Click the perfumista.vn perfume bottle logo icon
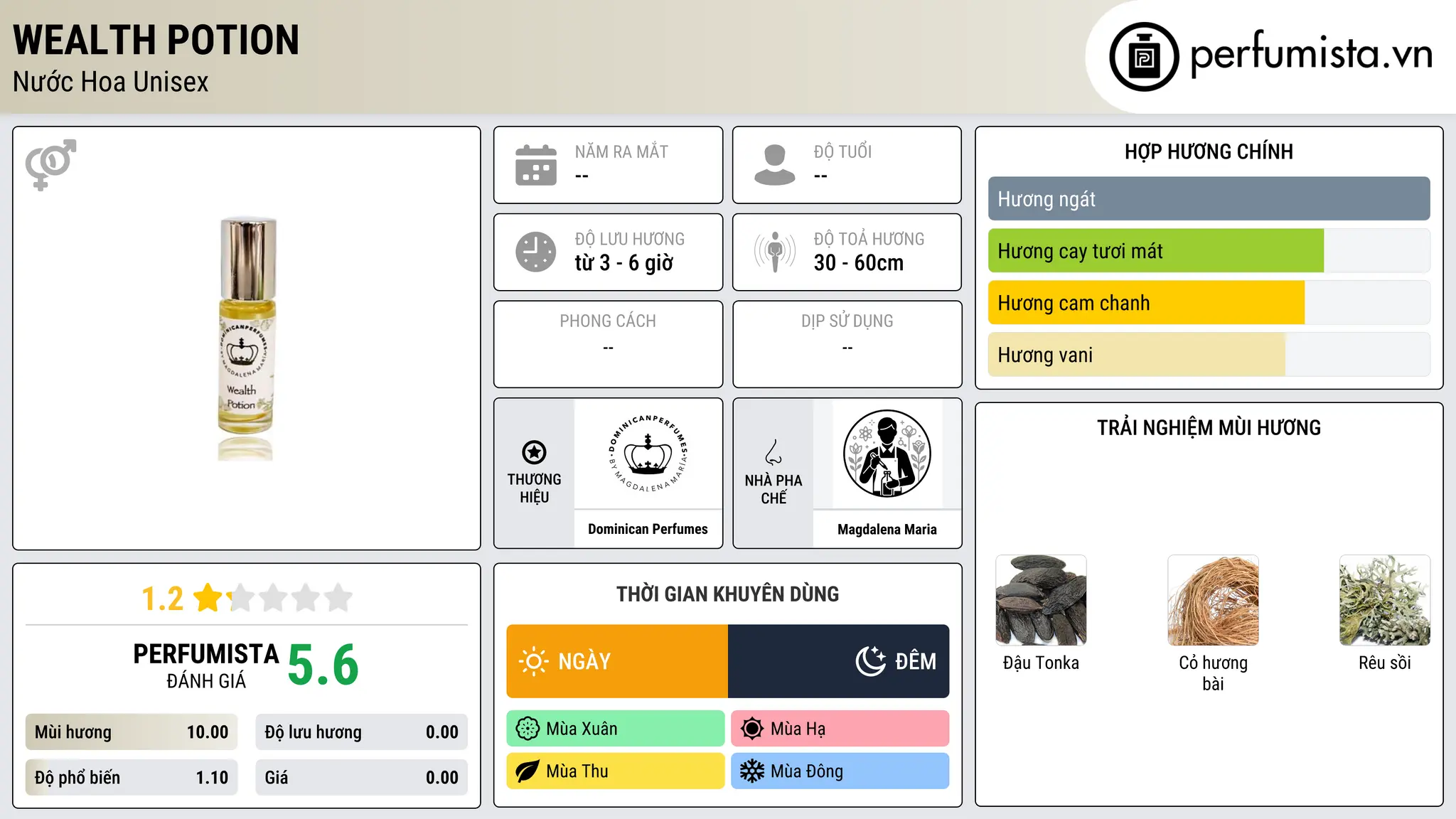 (1144, 57)
